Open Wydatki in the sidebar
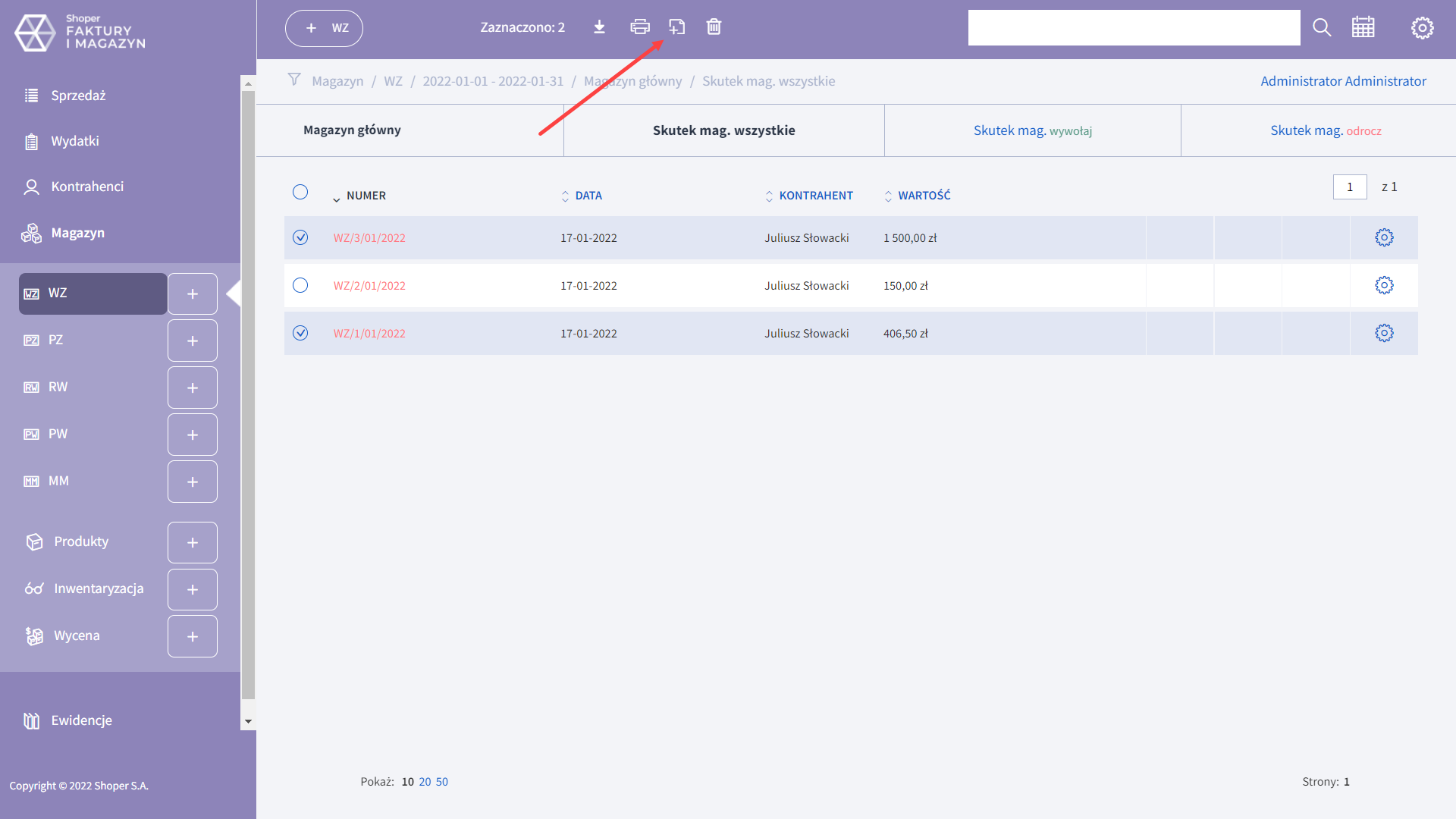This screenshot has width=1456, height=819. pos(75,141)
